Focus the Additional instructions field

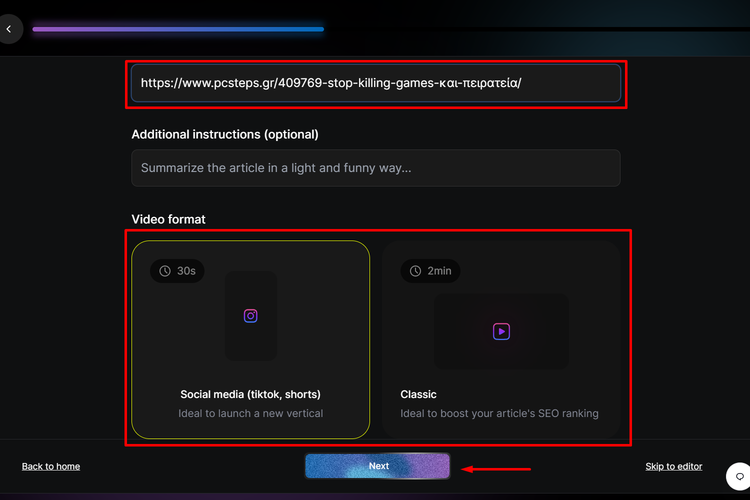click(x=376, y=168)
